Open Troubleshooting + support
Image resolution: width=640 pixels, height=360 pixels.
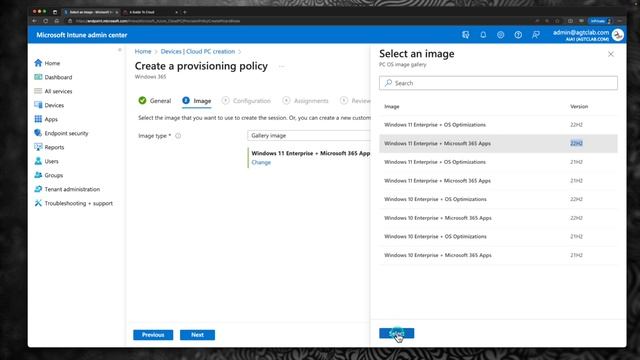(x=73, y=203)
